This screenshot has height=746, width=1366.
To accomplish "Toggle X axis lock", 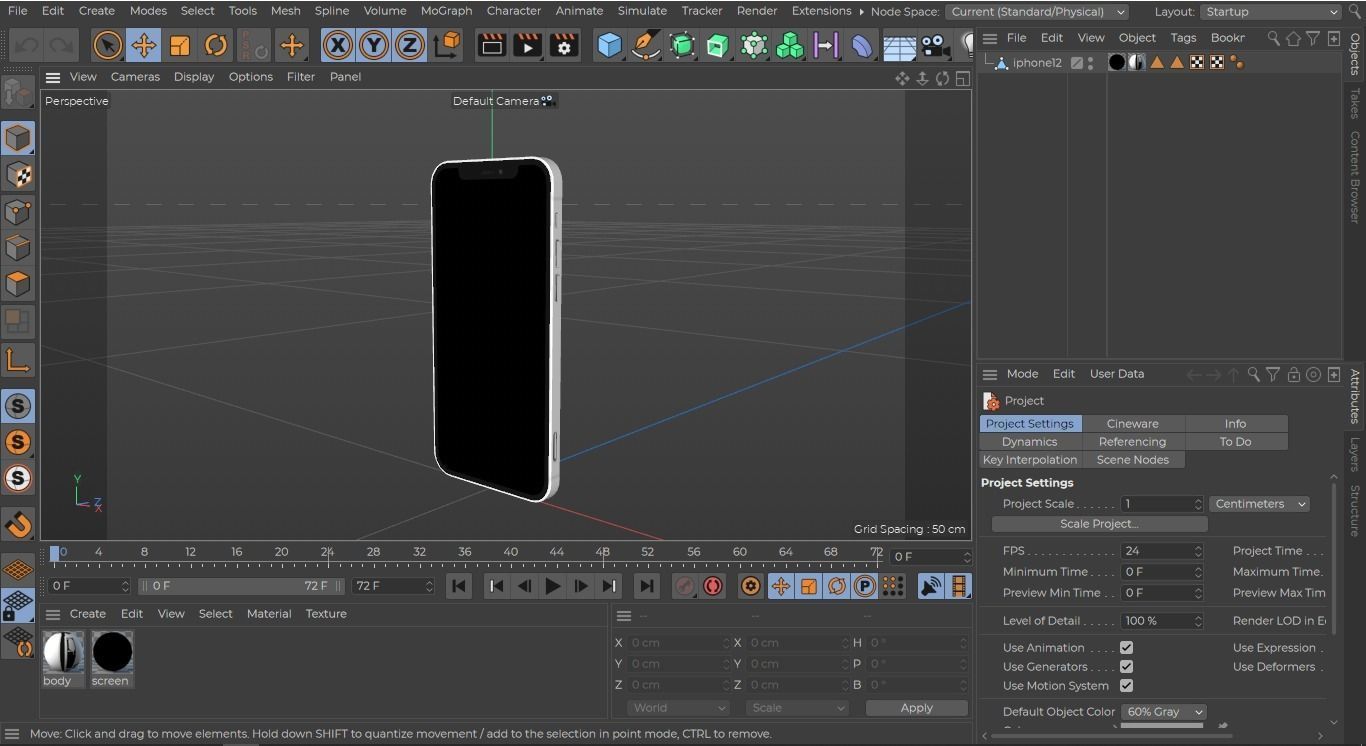I will (338, 45).
